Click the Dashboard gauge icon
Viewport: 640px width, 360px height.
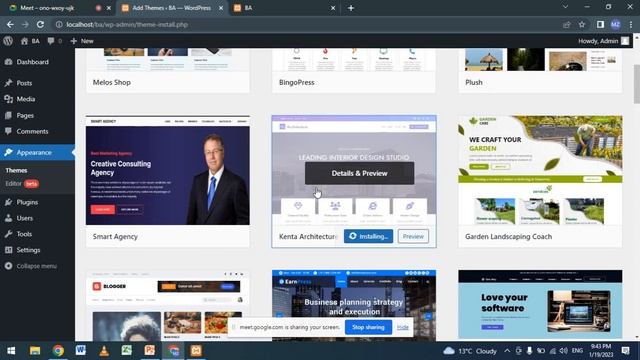[x=9, y=62]
